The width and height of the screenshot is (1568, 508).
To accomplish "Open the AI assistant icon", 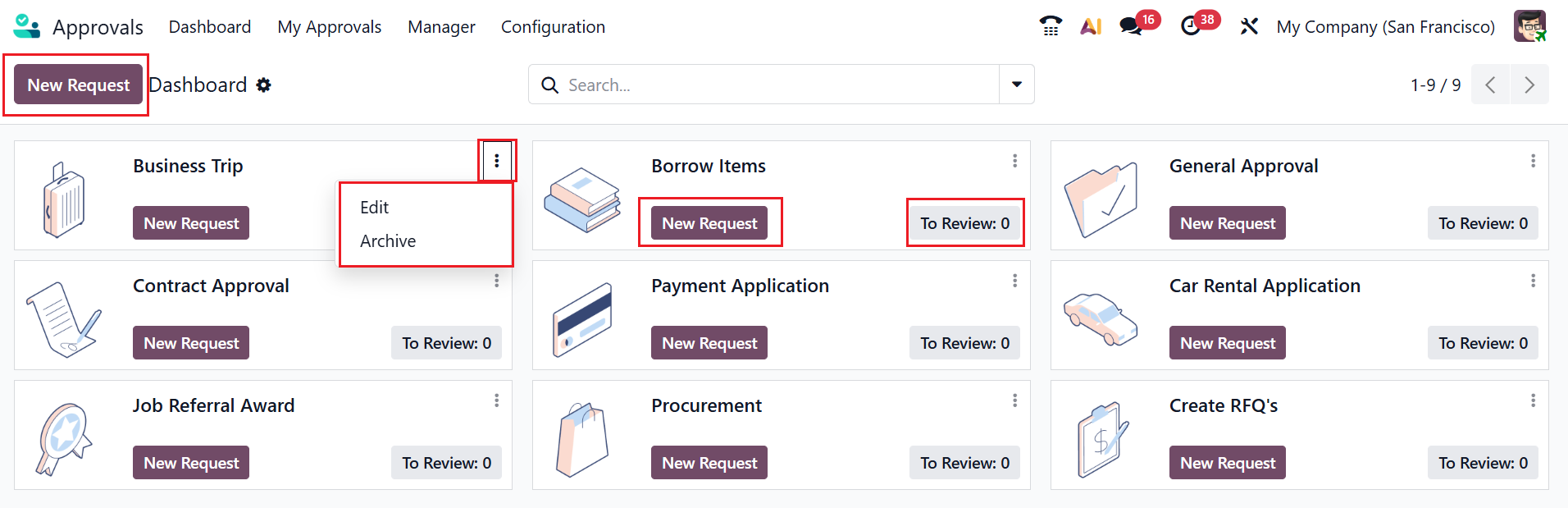I will point(1091,26).
